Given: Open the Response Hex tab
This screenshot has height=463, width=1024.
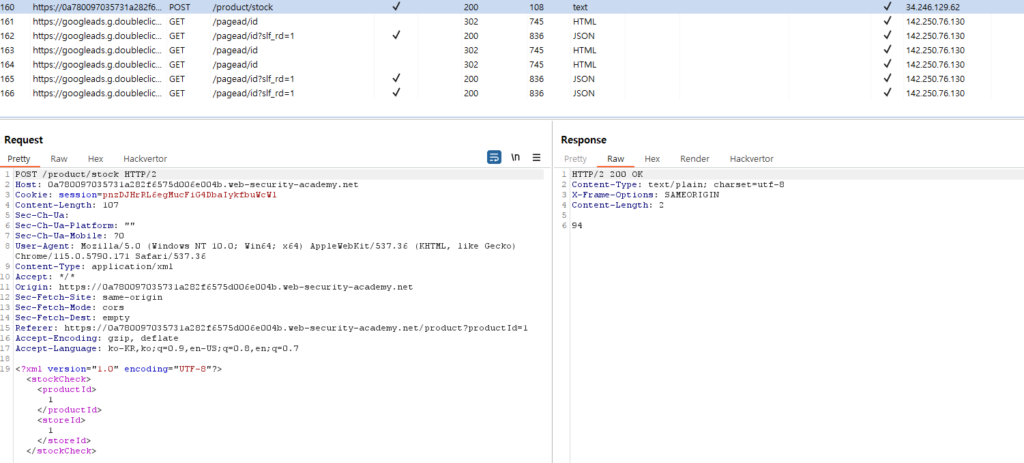Looking at the screenshot, I should (652, 159).
